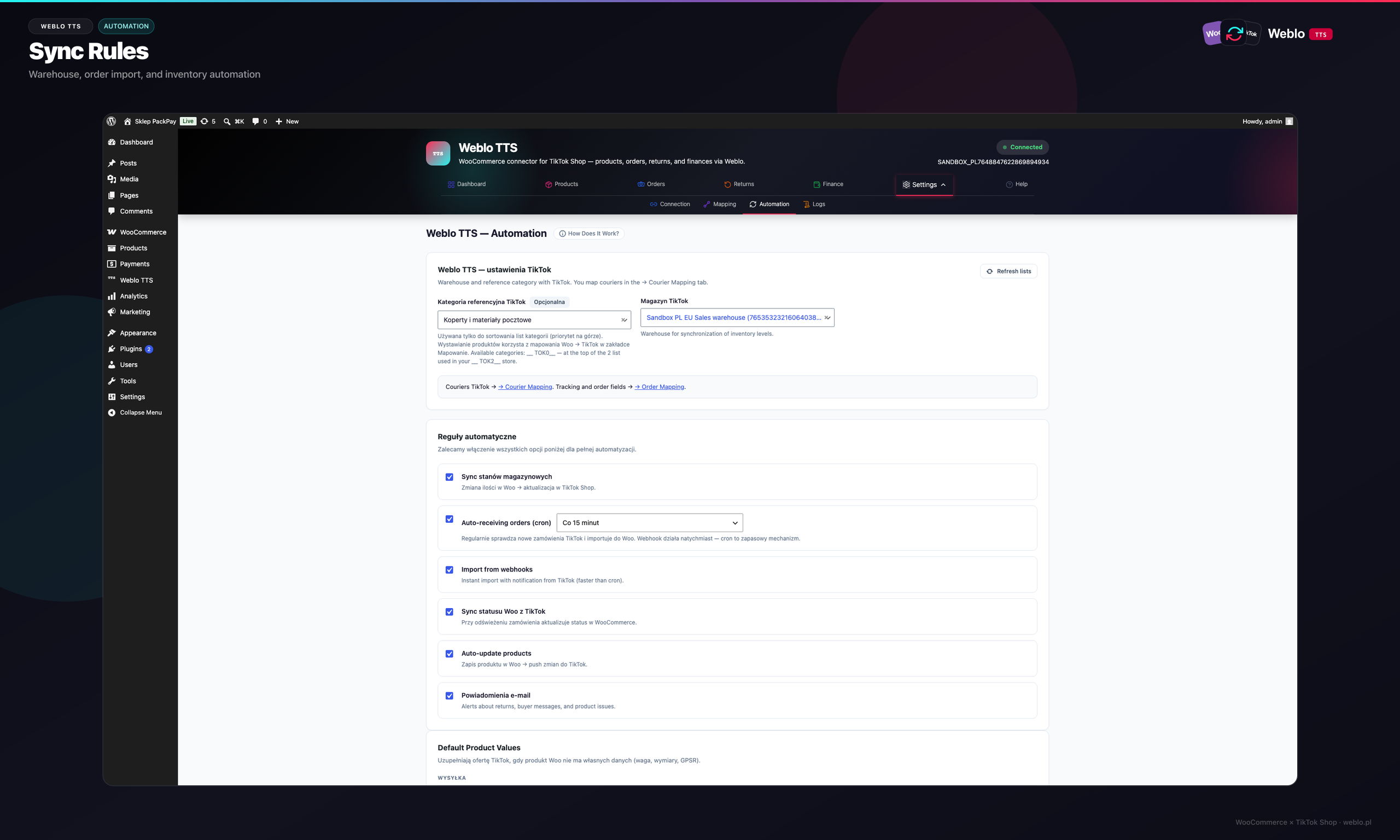
Task: Open Kategoria referencyjna TikTok dropdown
Action: point(534,320)
